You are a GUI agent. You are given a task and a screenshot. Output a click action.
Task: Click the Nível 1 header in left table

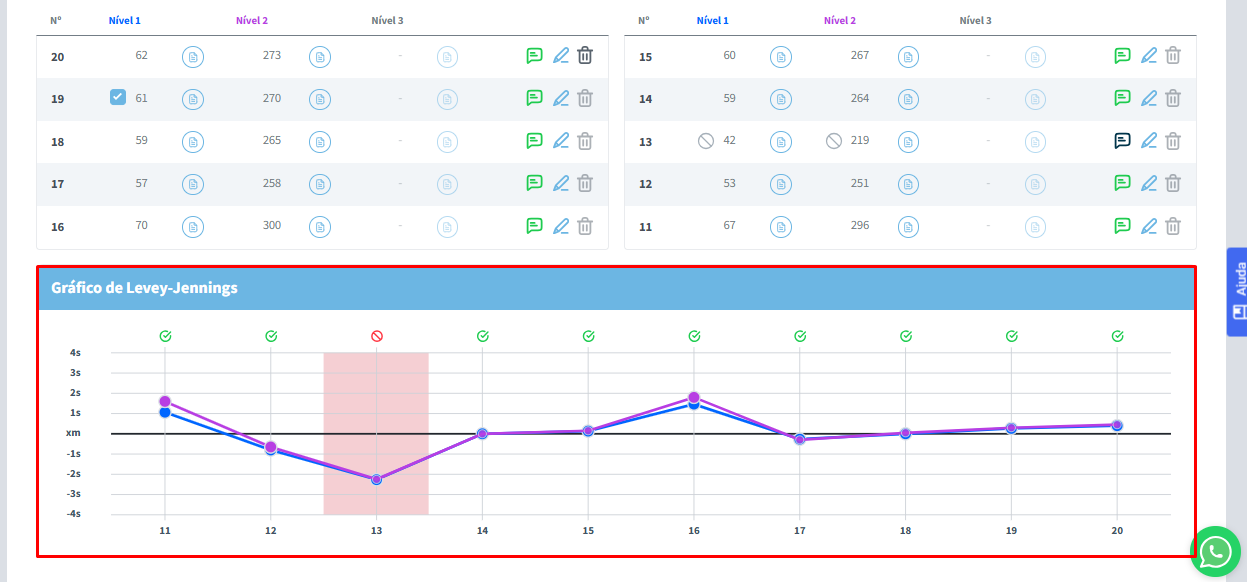tap(125, 21)
